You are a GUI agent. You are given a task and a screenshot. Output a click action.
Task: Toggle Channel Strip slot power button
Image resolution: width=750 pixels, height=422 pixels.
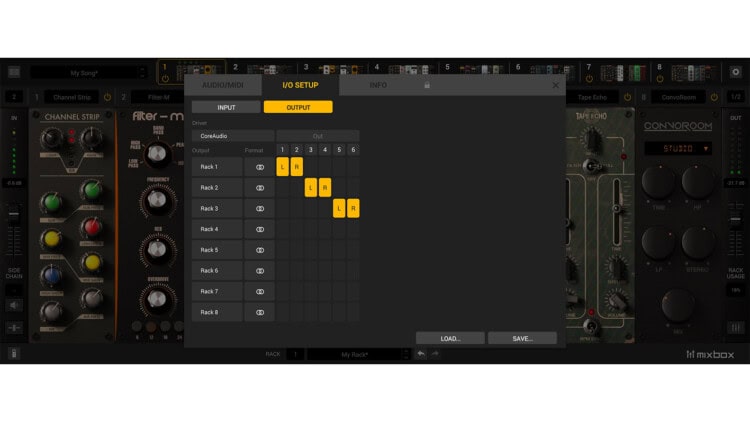click(107, 97)
